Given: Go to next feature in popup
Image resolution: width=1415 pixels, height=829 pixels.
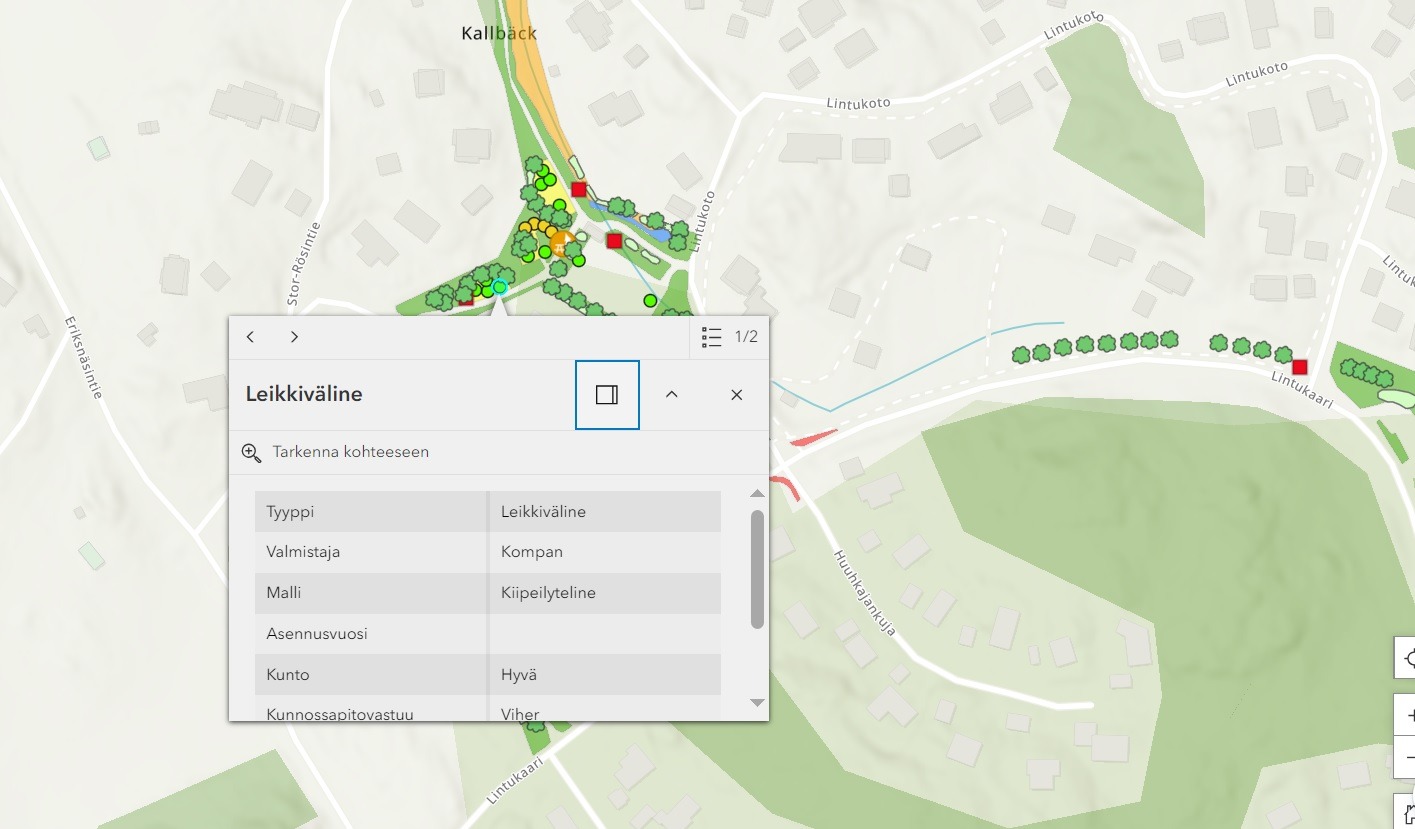Looking at the screenshot, I should pos(294,337).
